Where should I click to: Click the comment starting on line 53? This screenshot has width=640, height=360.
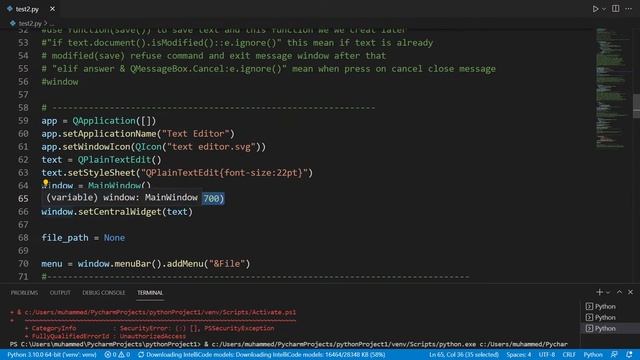237,43
